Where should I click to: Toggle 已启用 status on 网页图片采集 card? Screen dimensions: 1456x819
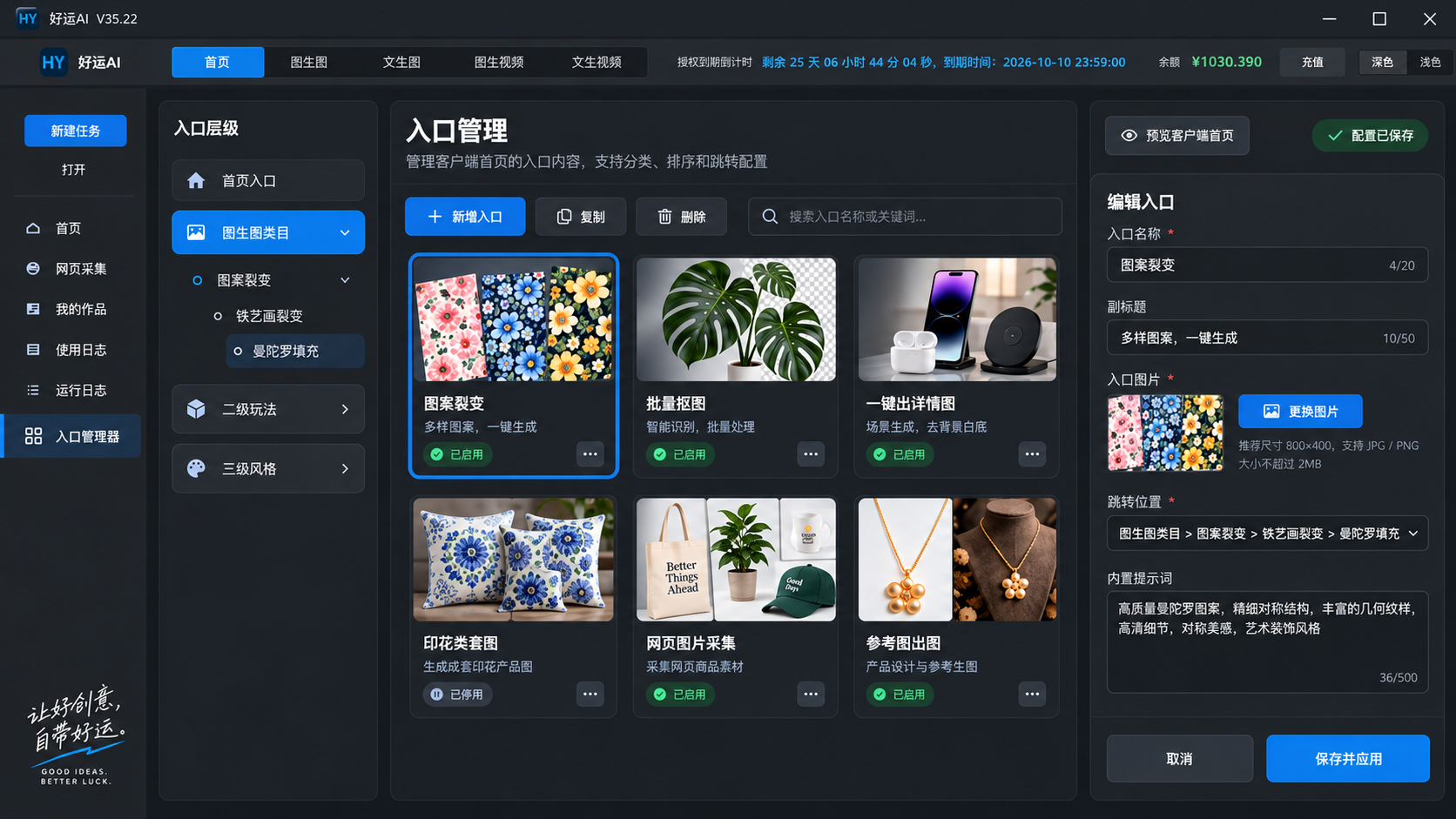pyautogui.click(x=680, y=695)
